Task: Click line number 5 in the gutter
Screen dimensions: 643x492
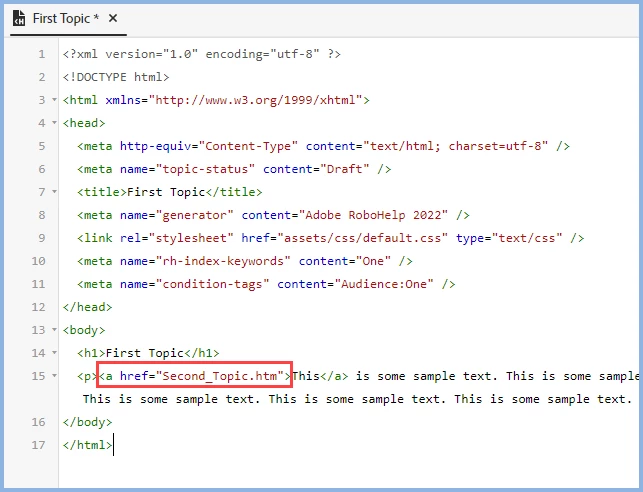Action: [x=41, y=146]
